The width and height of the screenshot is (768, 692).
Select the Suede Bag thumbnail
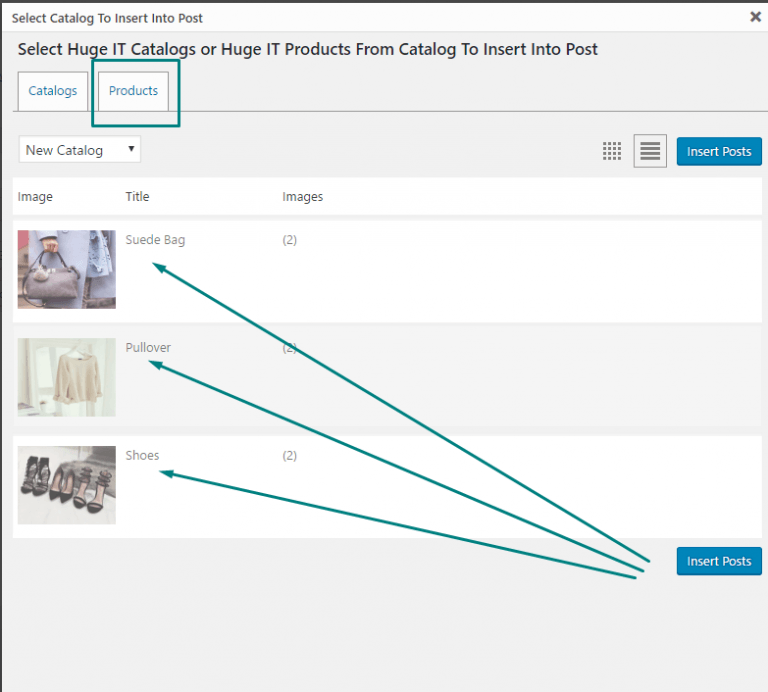click(x=67, y=269)
